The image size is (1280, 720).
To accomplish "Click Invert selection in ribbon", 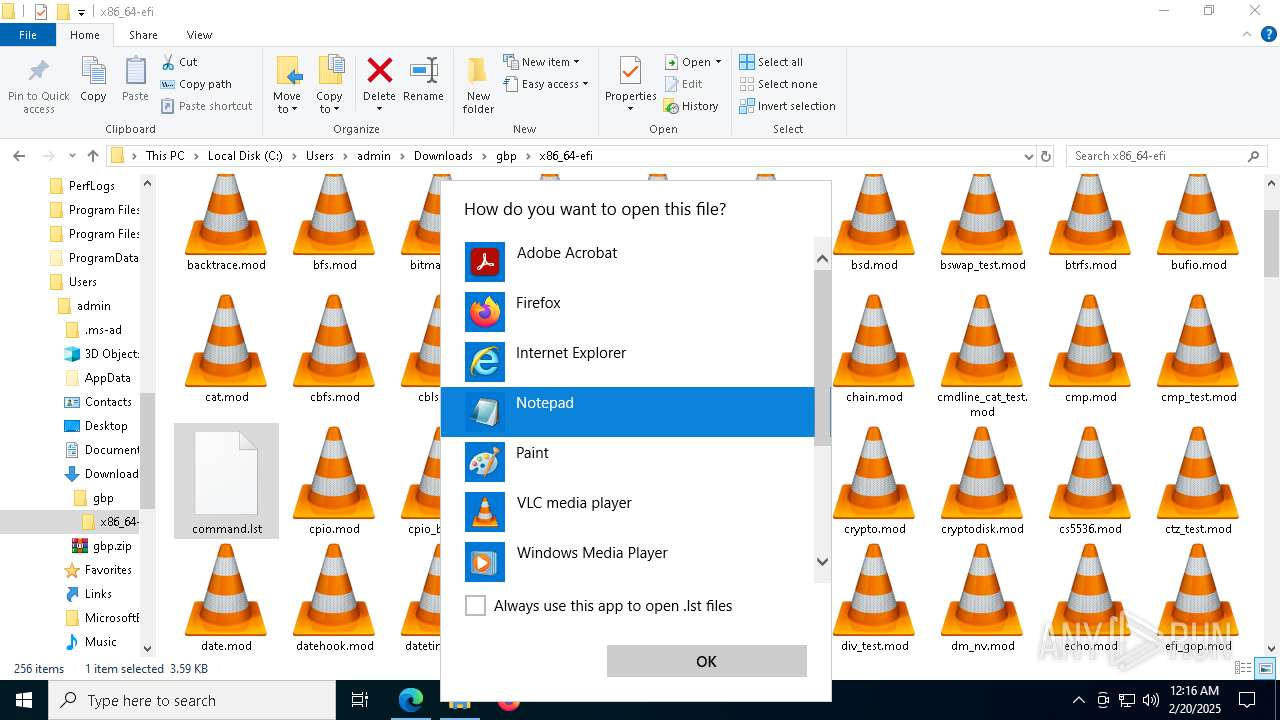I will click(787, 106).
